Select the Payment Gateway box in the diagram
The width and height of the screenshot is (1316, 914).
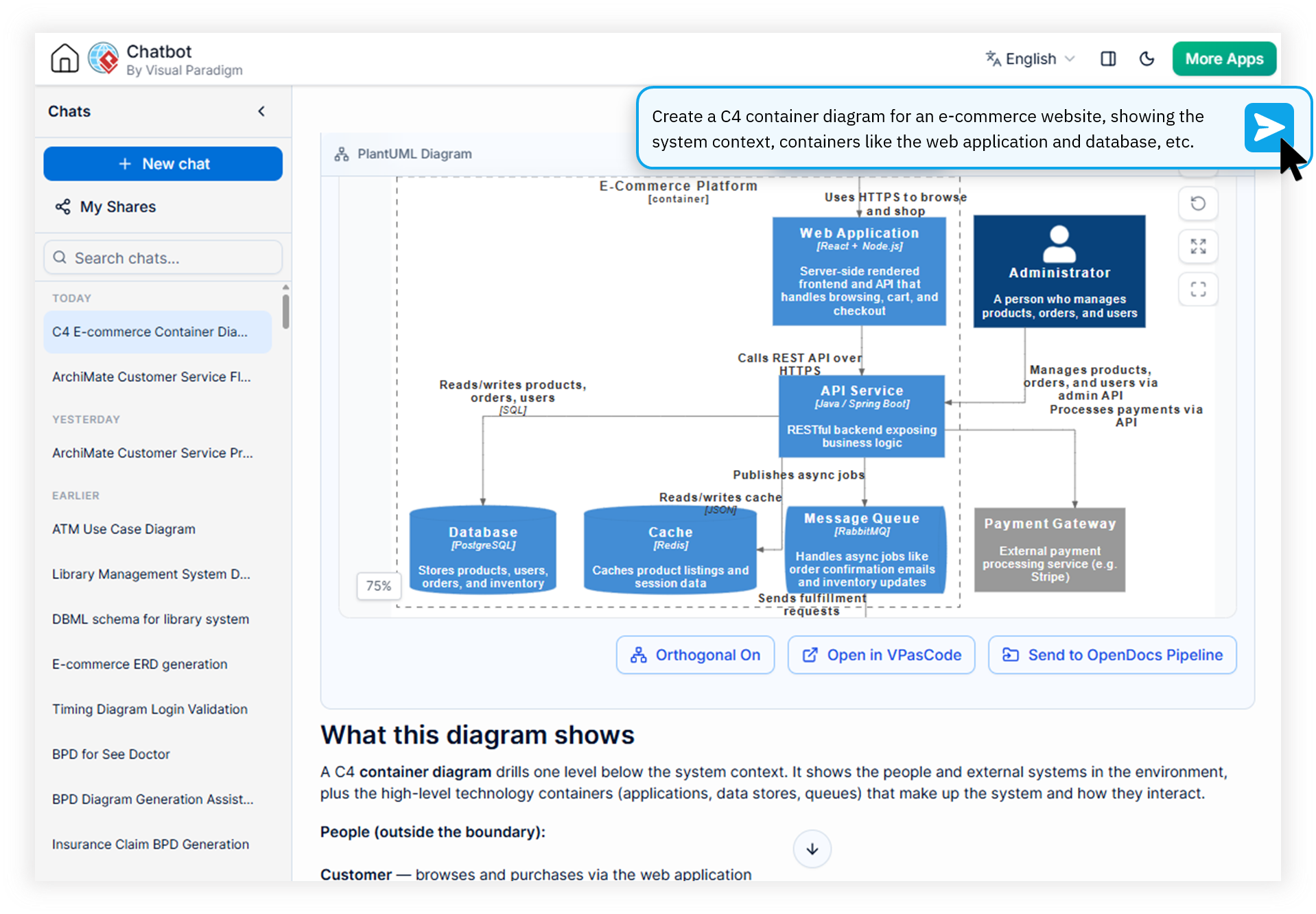(x=1050, y=550)
